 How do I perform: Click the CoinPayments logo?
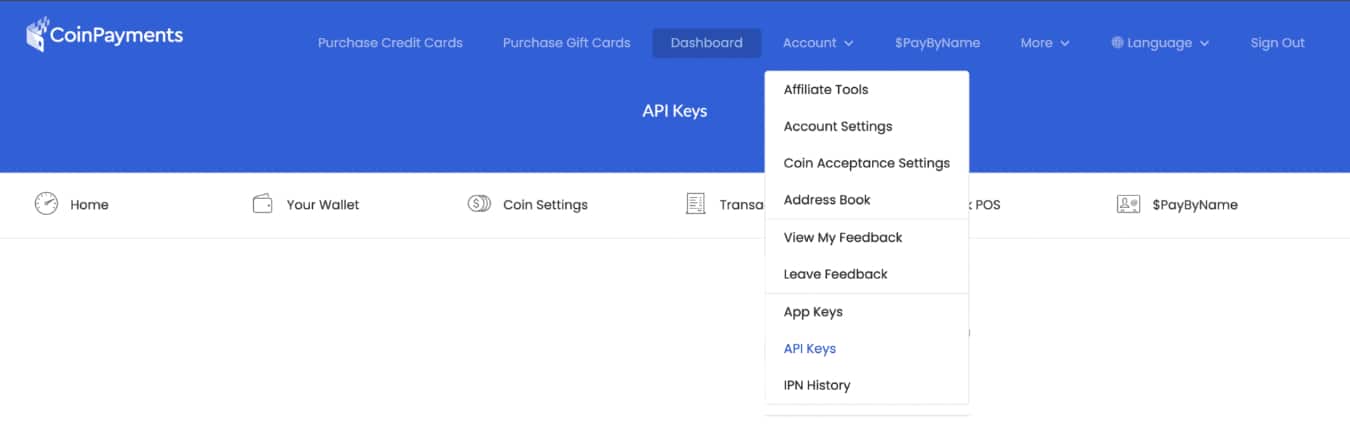tap(104, 35)
